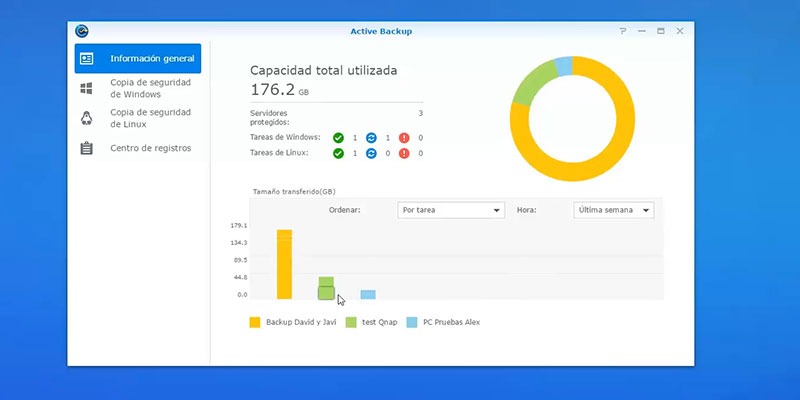Click the 'Backup David y Javi' legend label

[x=301, y=322]
